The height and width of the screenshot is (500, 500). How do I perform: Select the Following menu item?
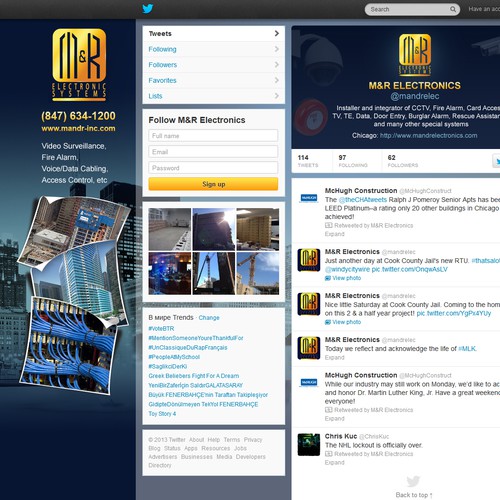point(213,49)
